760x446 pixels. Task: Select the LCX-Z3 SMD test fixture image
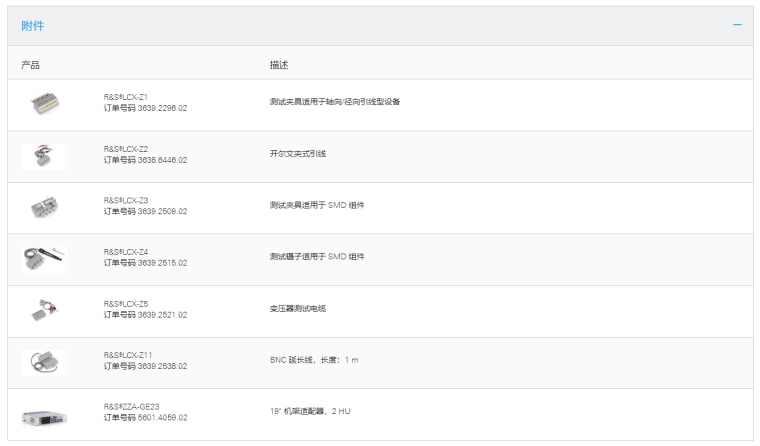pos(44,205)
